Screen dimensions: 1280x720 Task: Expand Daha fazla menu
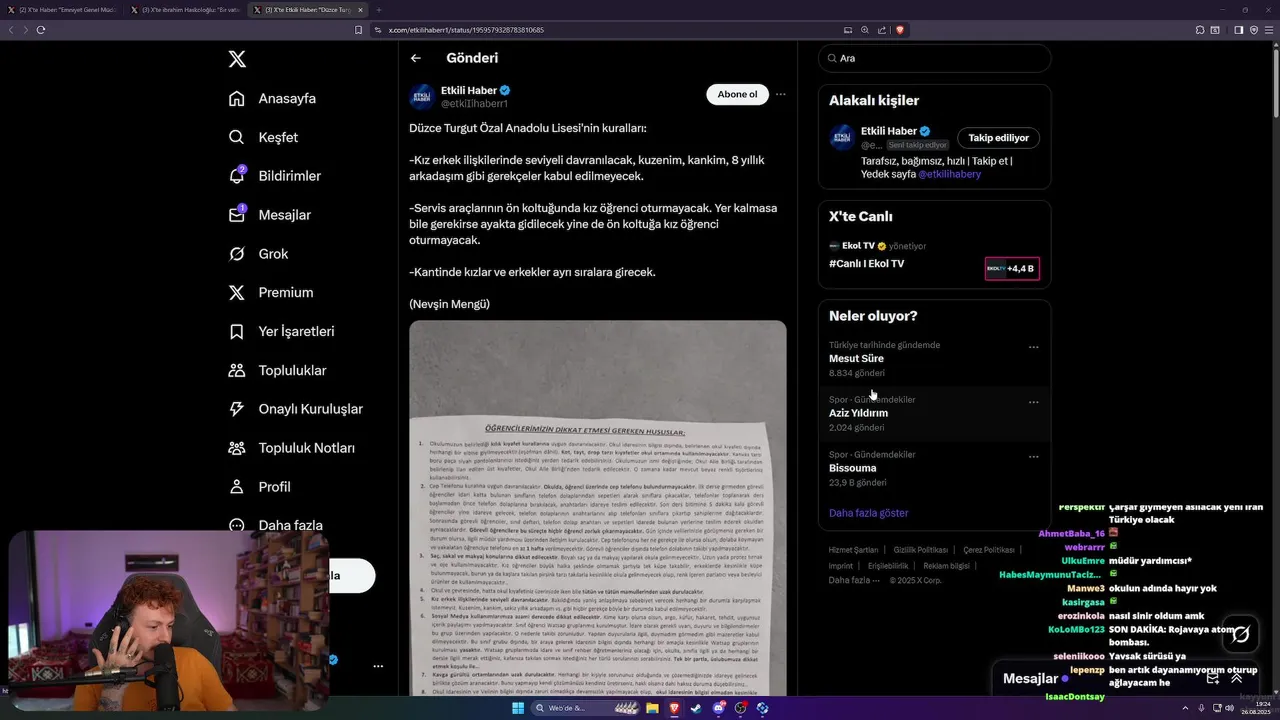pyautogui.click(x=276, y=525)
